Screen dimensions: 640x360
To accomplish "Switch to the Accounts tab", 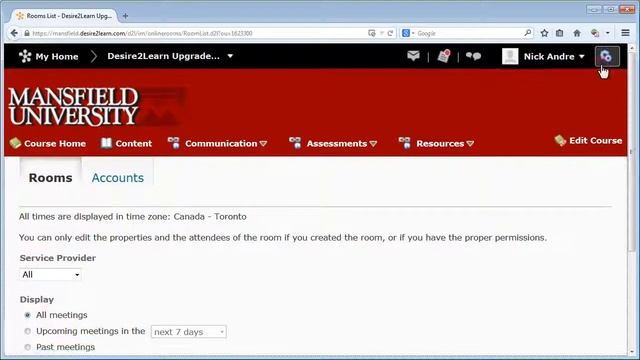I will point(118,178).
